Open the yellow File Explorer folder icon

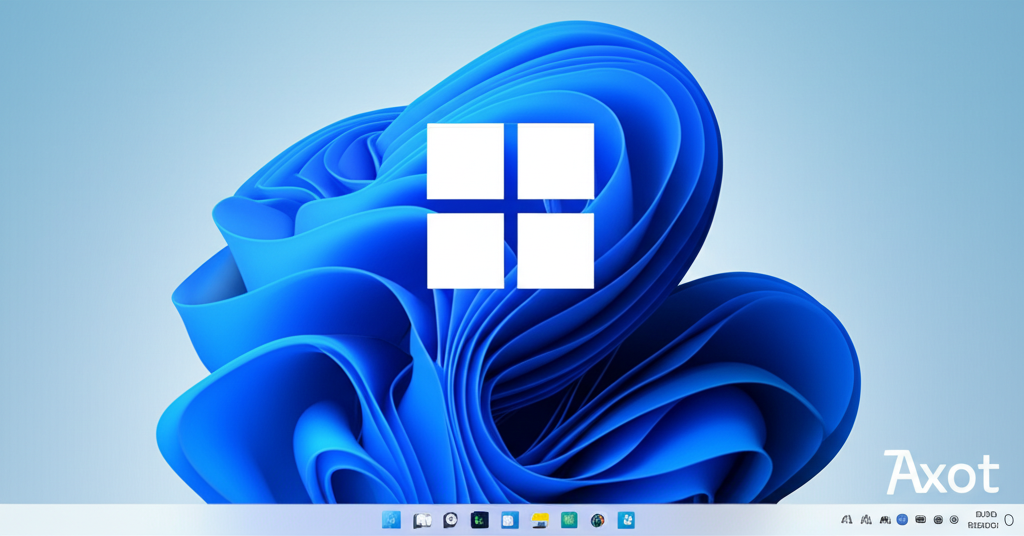pyautogui.click(x=540, y=520)
